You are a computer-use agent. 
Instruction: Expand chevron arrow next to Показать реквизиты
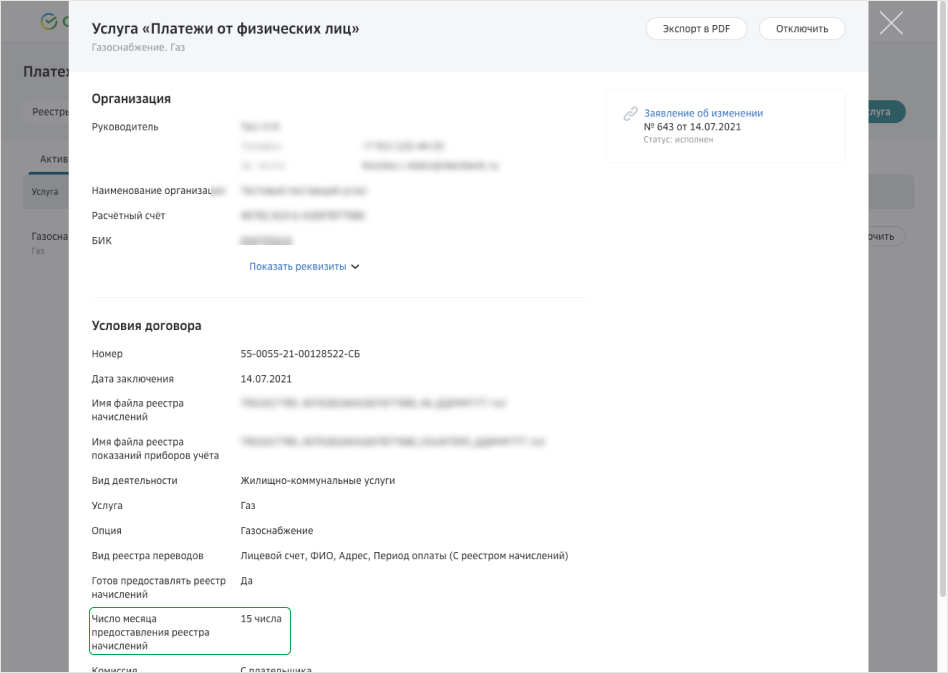tap(355, 267)
